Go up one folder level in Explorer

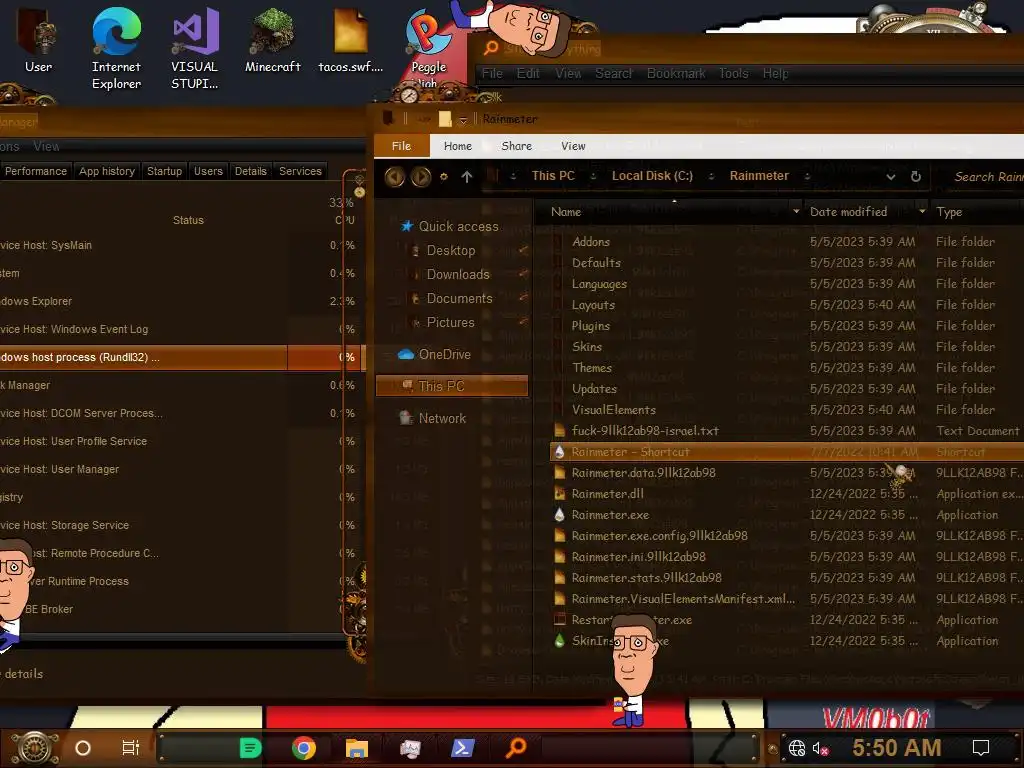[466, 176]
